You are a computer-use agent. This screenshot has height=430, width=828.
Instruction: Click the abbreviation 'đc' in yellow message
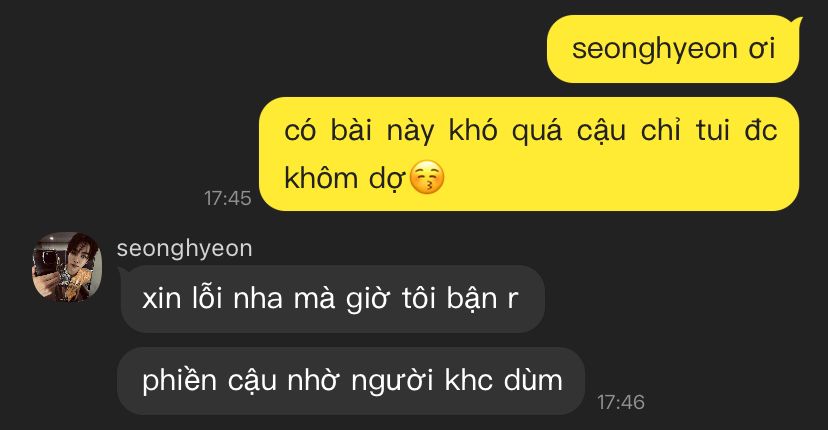click(761, 130)
